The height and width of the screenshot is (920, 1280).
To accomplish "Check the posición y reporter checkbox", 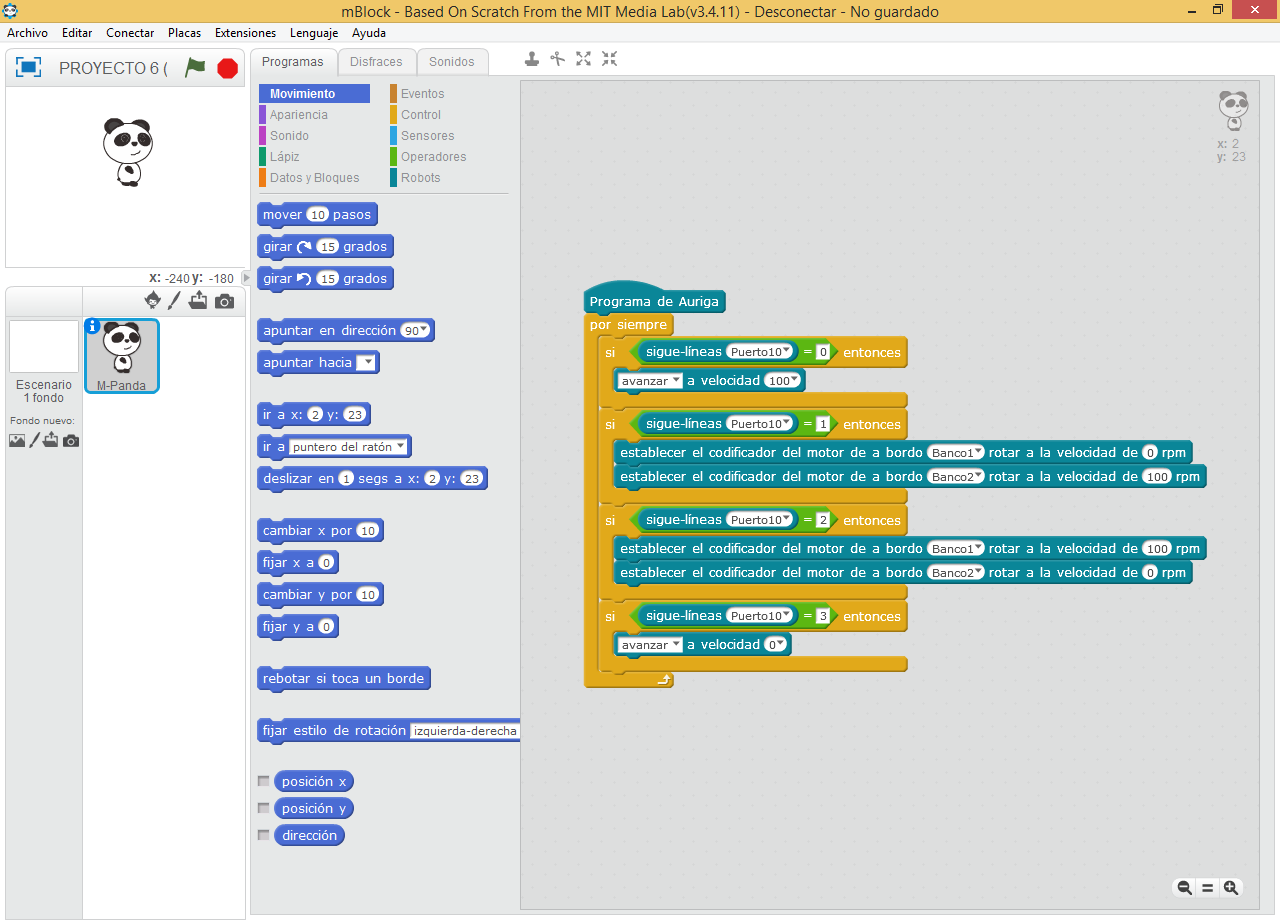I will [264, 808].
